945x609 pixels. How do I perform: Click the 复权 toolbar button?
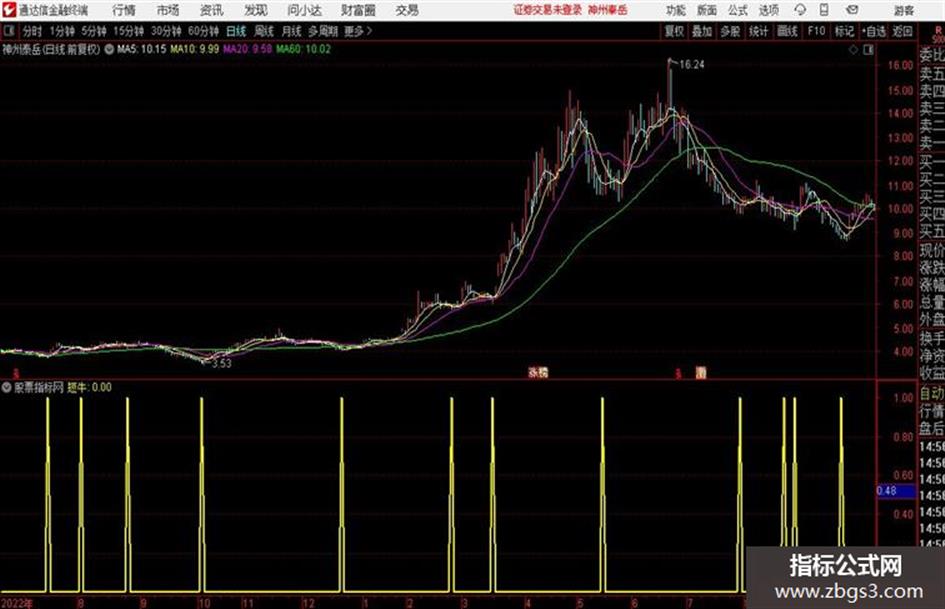tap(674, 31)
